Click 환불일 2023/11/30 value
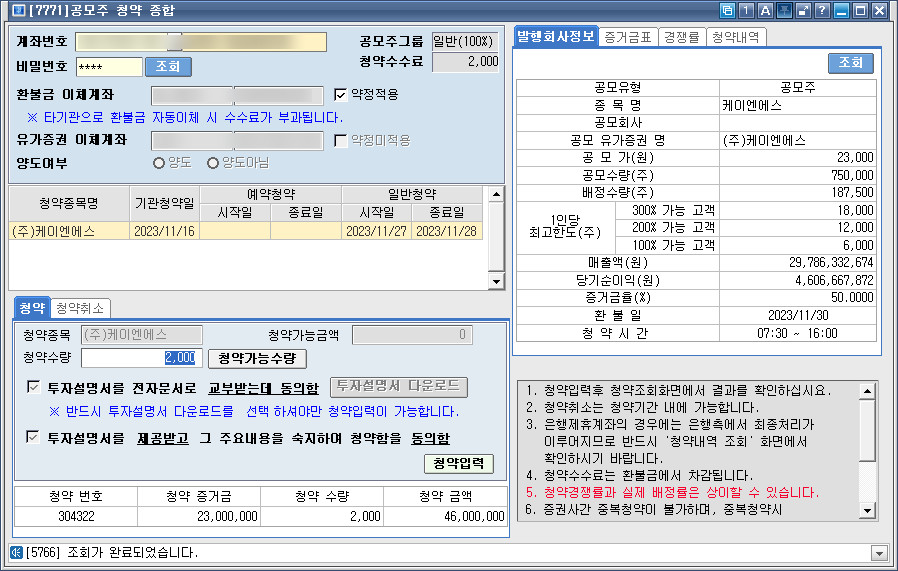This screenshot has height=571, width=898. click(x=798, y=316)
